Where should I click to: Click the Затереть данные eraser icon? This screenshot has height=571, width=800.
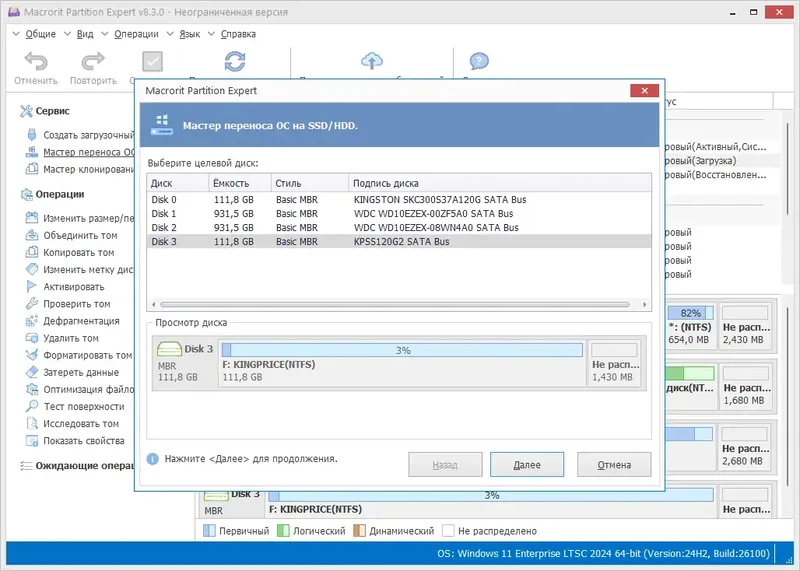tap(32, 372)
